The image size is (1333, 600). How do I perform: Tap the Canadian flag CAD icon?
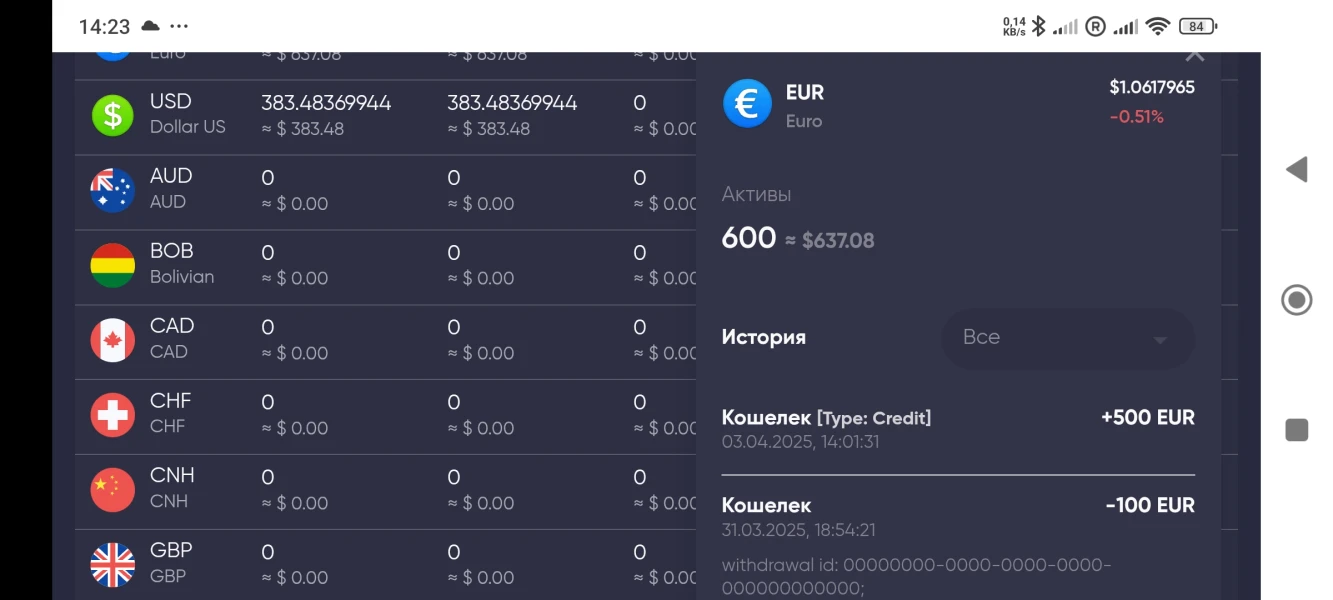(x=113, y=340)
